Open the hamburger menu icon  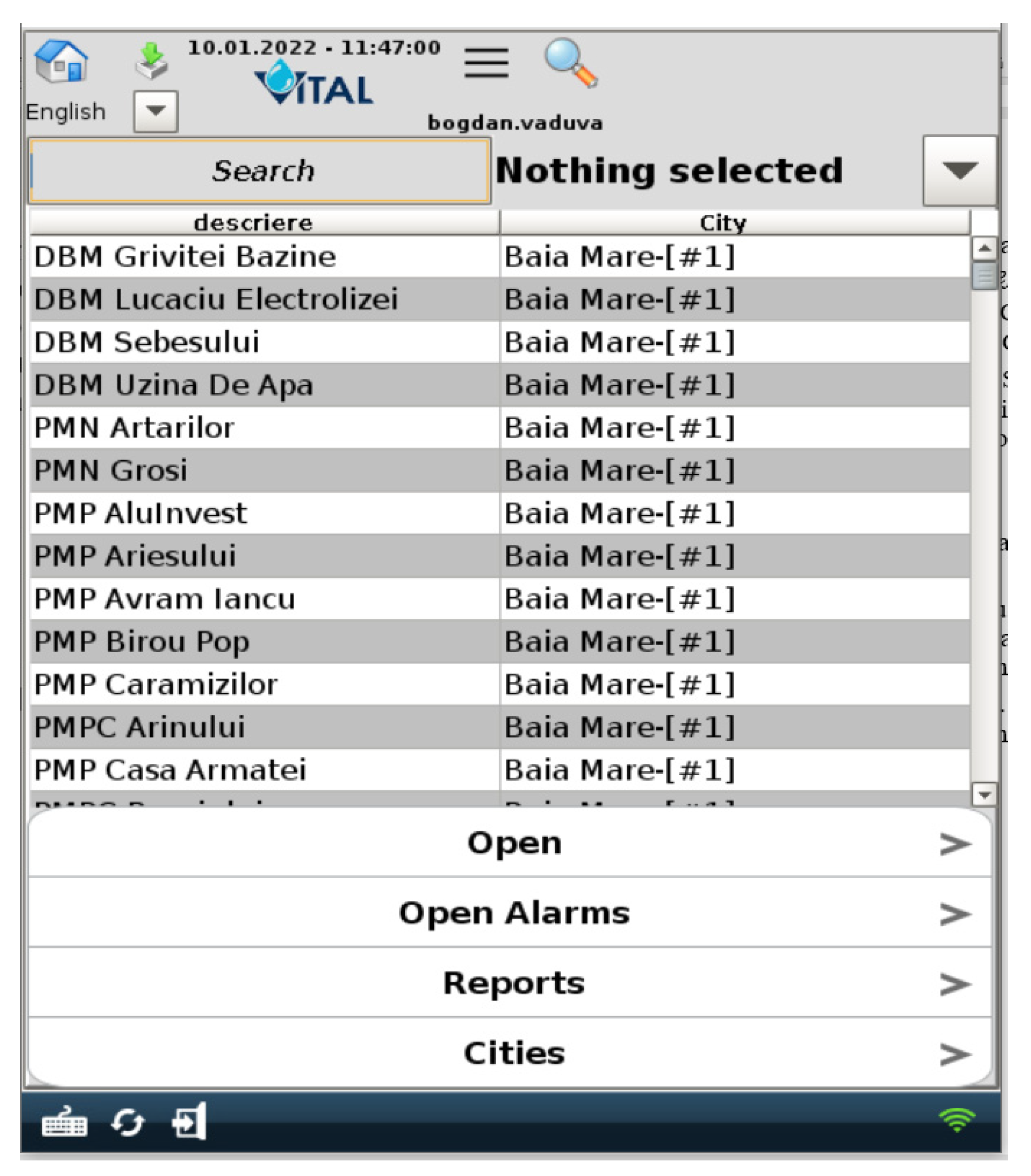click(486, 63)
